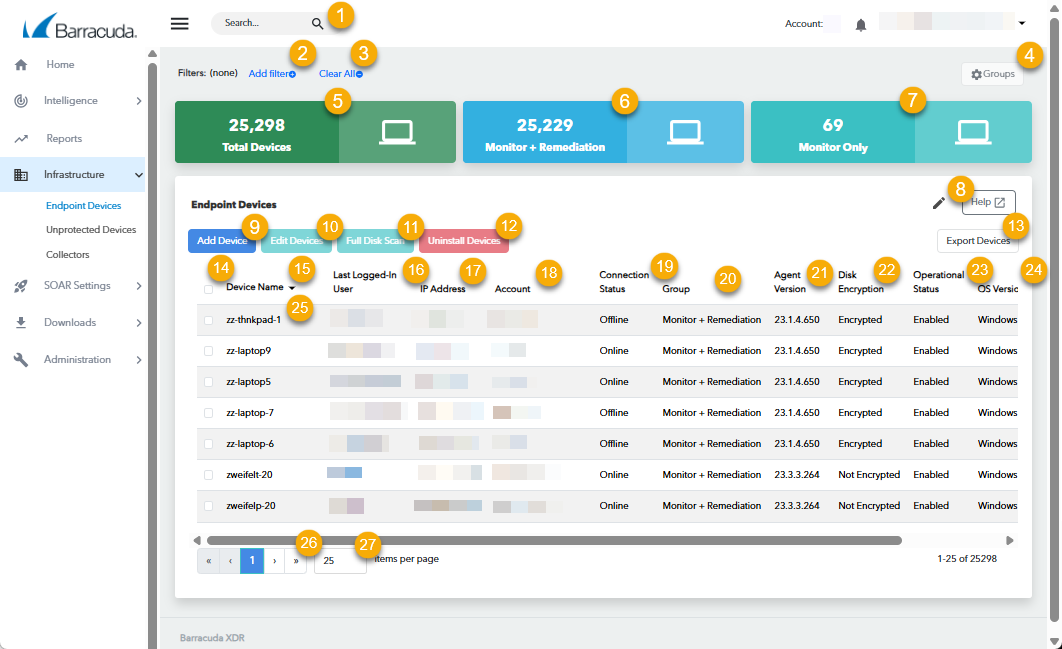
Task: Expand the Administration chevron
Action: pos(139,360)
